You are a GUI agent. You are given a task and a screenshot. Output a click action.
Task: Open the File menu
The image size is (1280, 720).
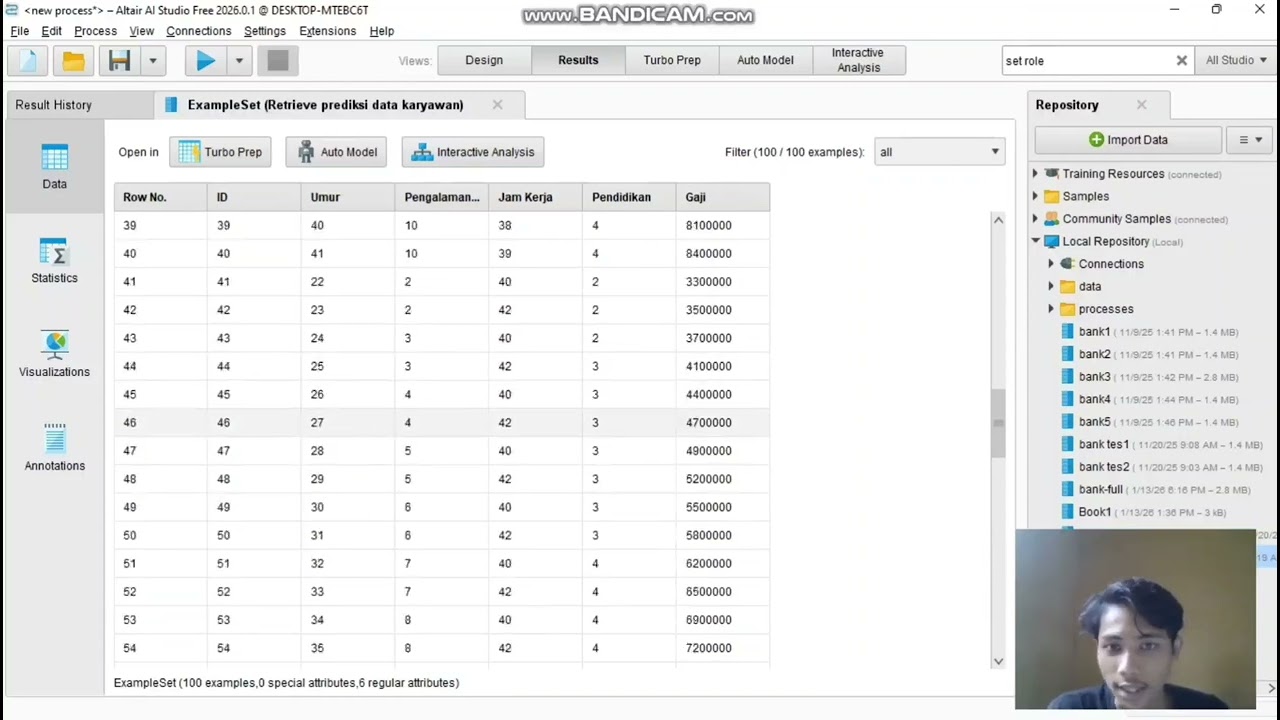pos(20,31)
